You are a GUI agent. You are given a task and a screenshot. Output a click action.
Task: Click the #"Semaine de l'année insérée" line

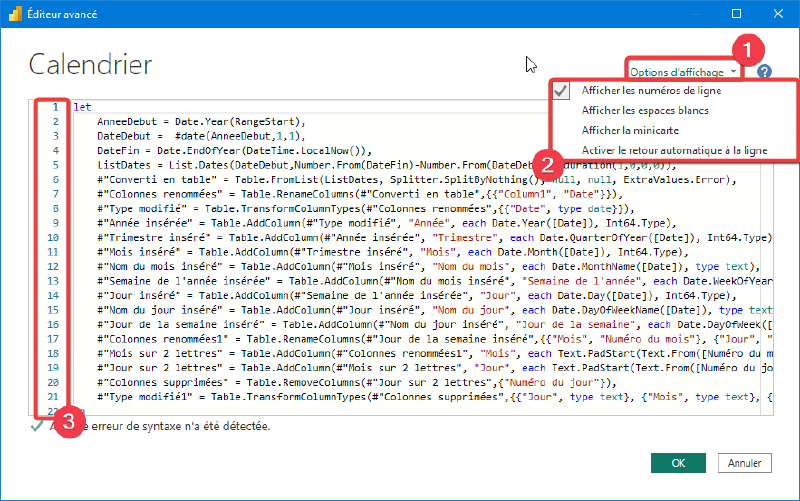[x=434, y=281]
